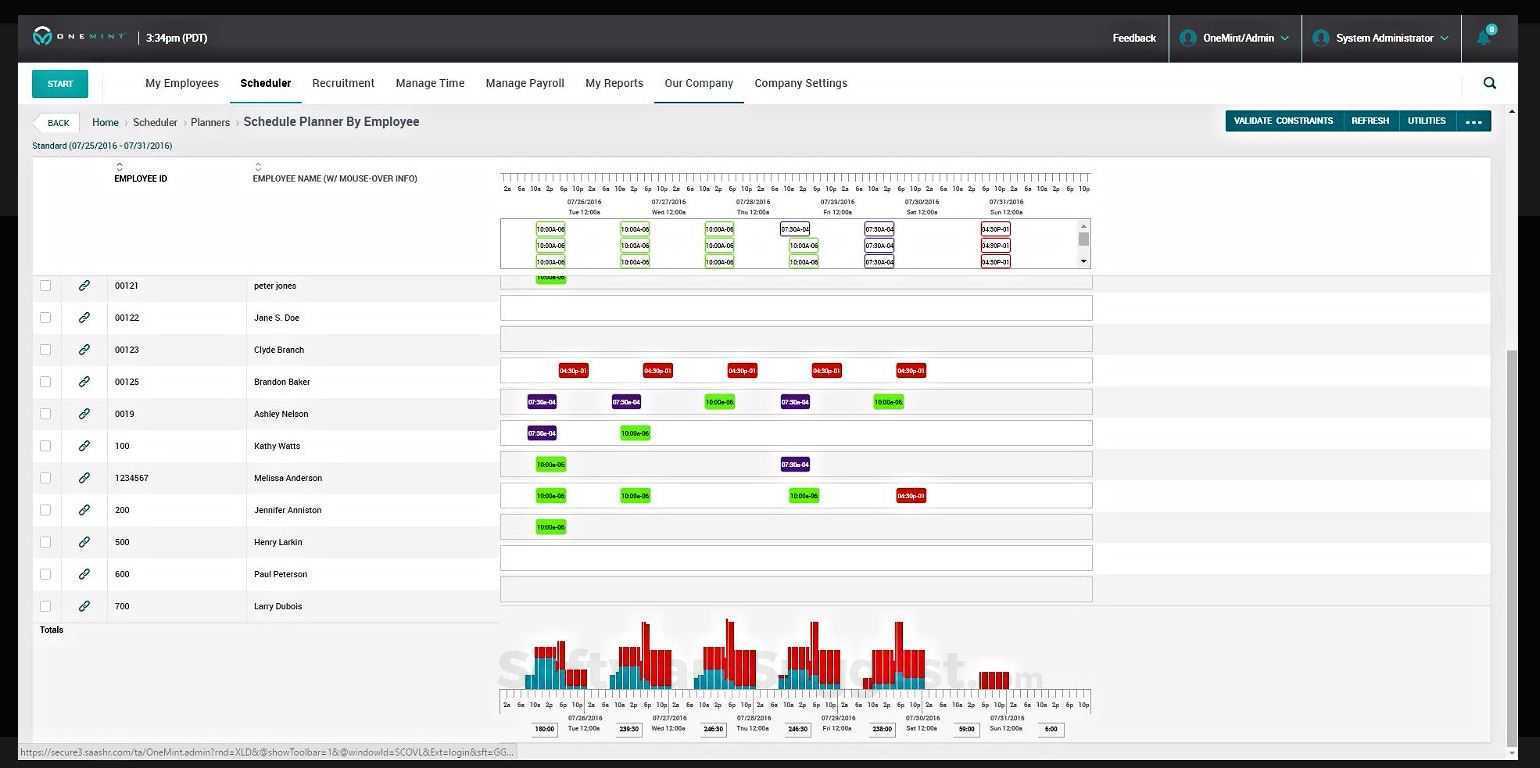This screenshot has width=1540, height=768.
Task: Click Jane S. Doe's empty schedule row
Action: point(796,308)
